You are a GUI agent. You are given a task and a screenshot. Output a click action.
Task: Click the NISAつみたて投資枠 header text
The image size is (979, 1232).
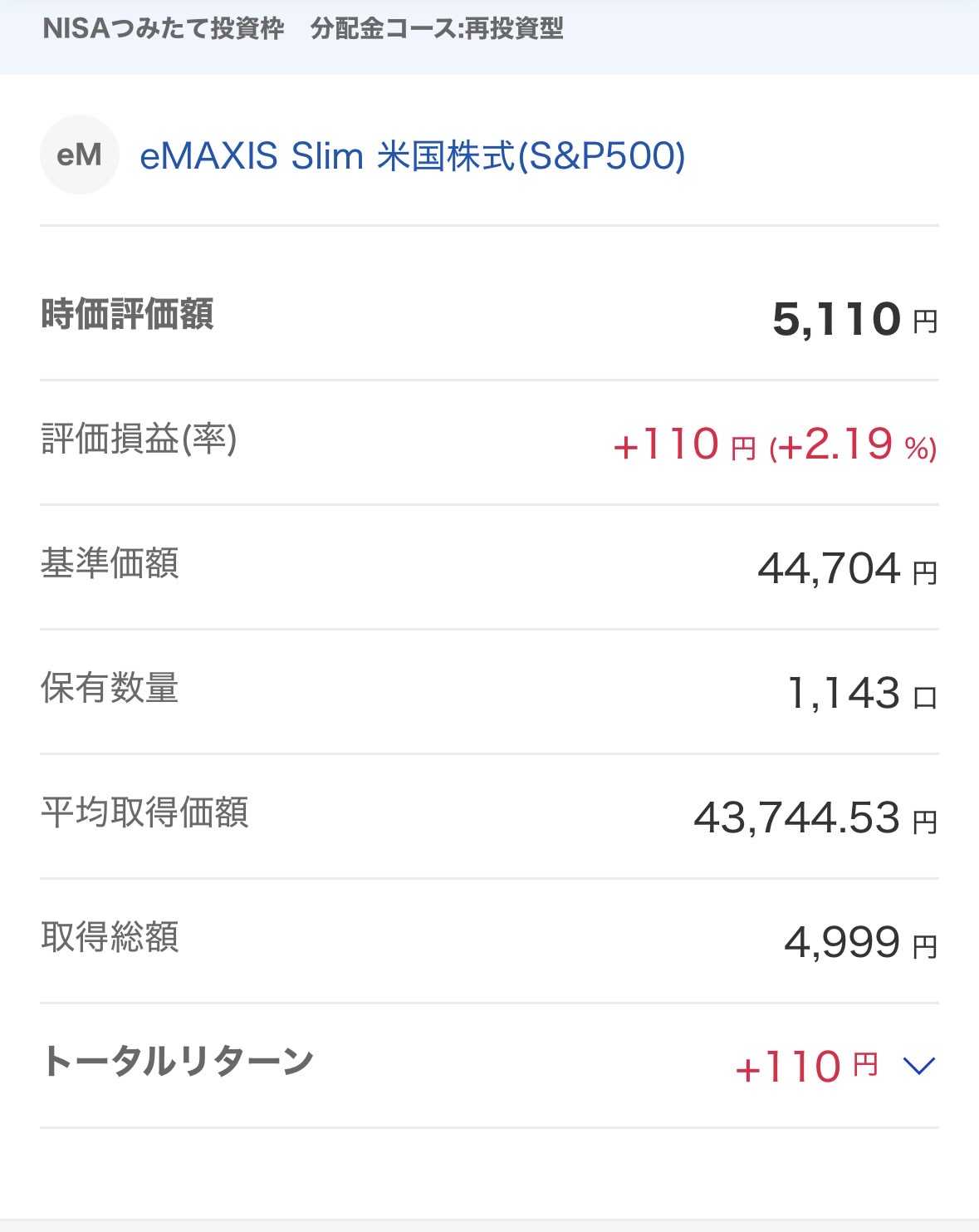(x=164, y=29)
